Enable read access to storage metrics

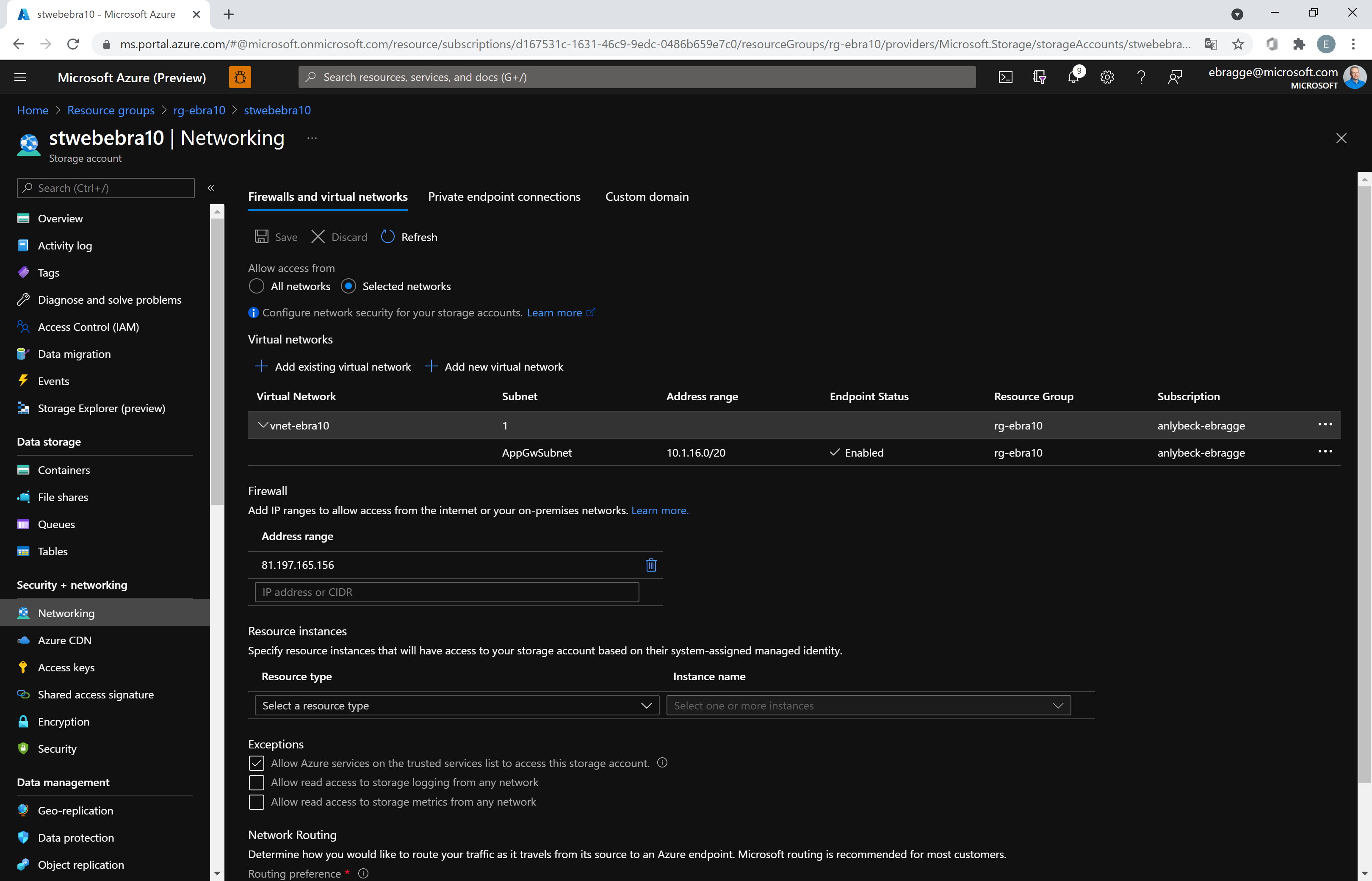click(x=256, y=802)
